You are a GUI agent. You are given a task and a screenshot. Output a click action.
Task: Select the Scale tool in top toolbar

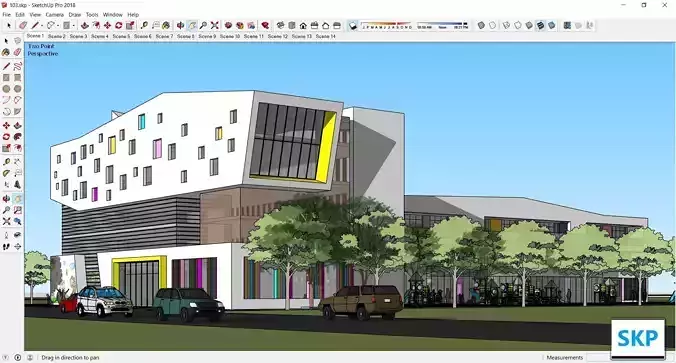click(130, 25)
